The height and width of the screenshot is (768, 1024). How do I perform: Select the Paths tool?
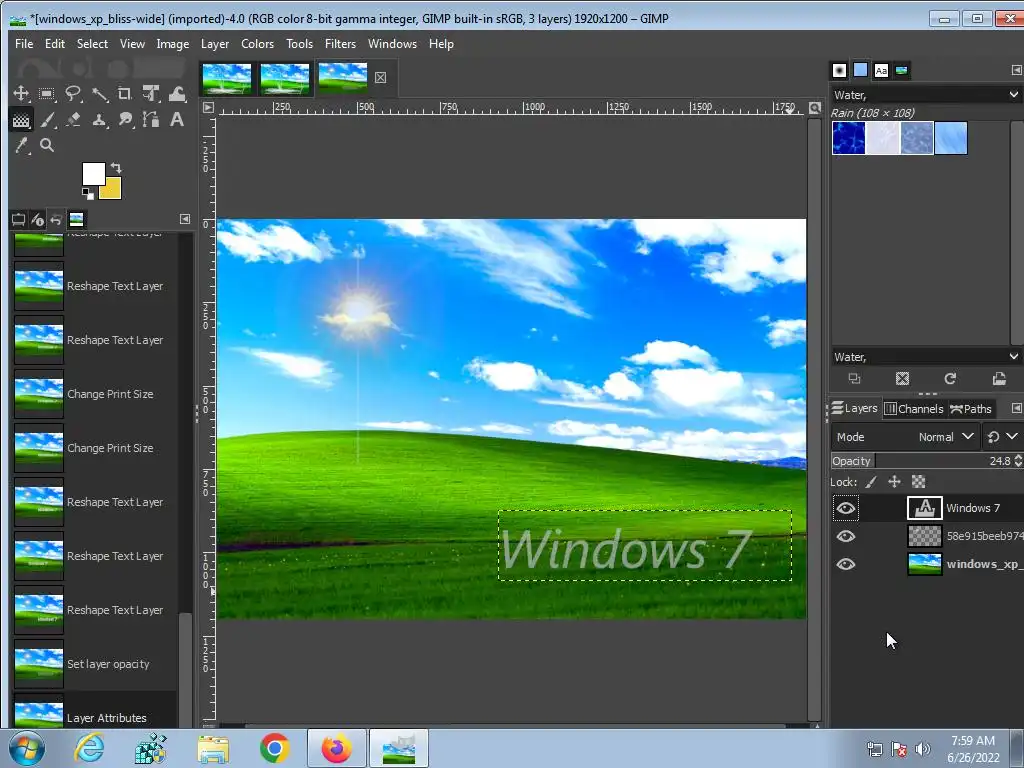coord(151,120)
